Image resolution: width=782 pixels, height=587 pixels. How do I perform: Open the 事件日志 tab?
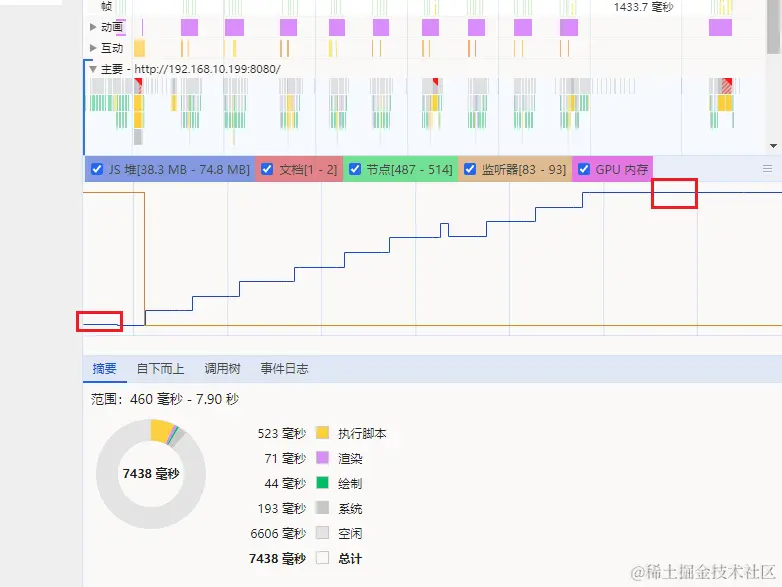click(x=284, y=369)
